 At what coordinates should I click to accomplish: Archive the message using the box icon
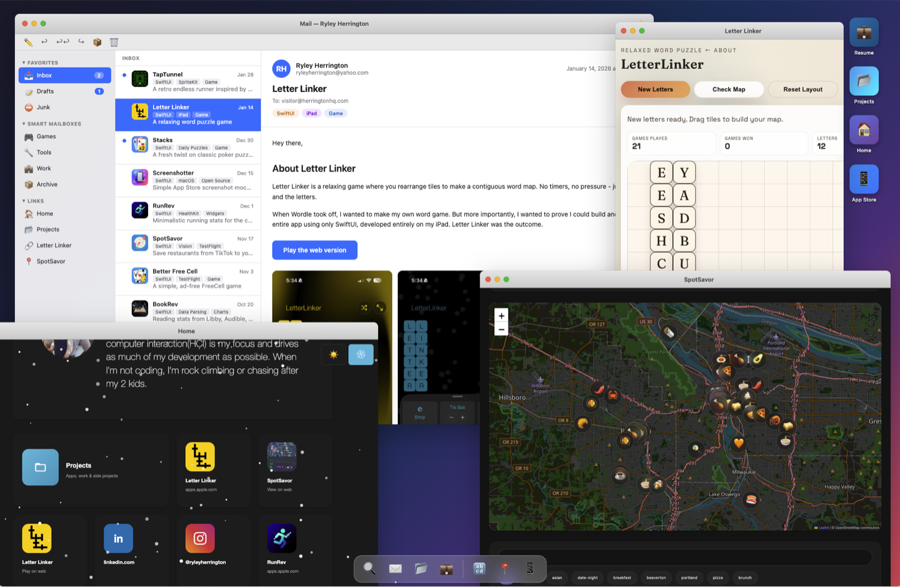tap(97, 42)
